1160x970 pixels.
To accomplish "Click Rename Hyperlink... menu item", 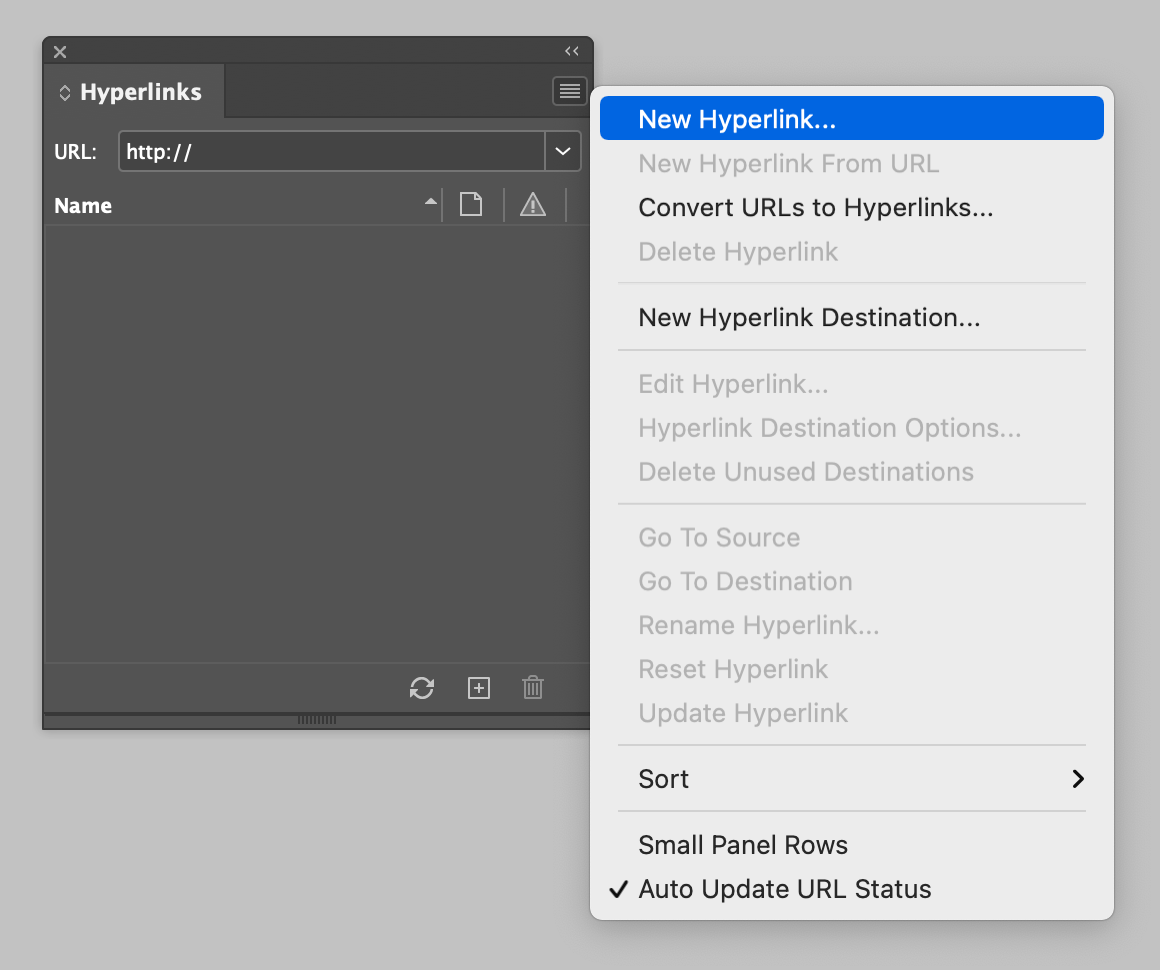I will (x=852, y=625).
